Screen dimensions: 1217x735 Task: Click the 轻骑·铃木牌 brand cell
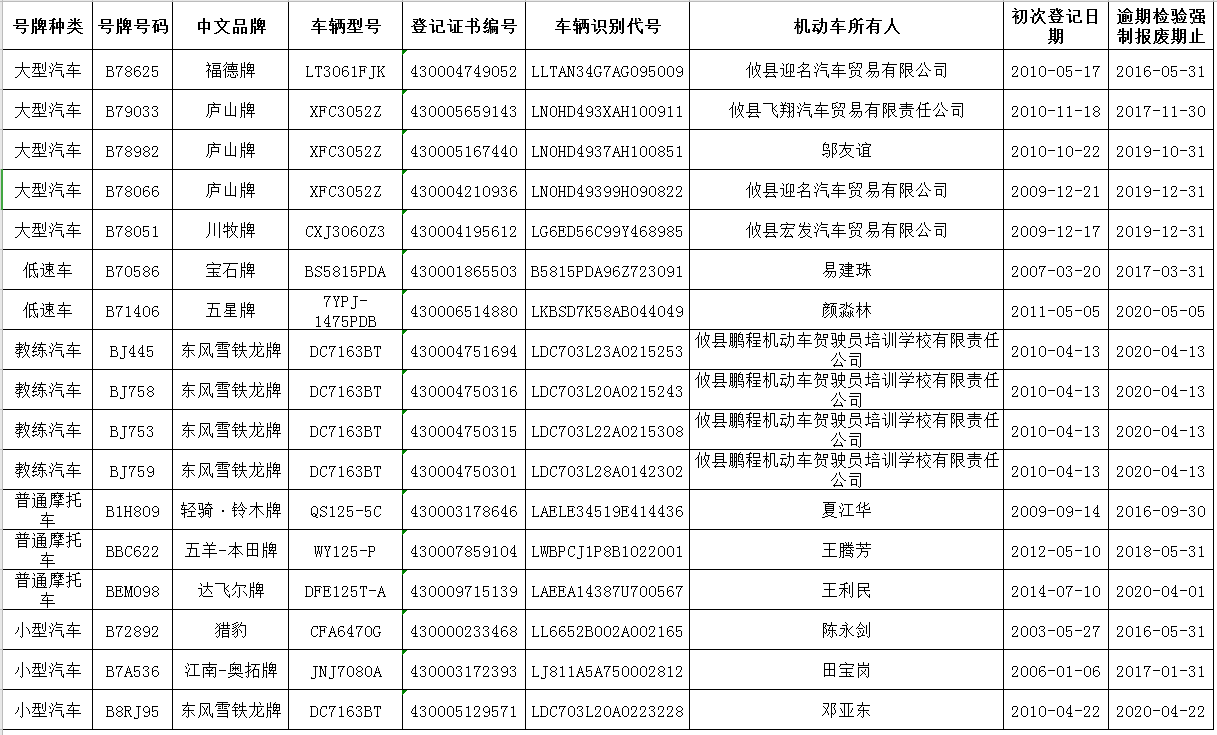pyautogui.click(x=230, y=511)
